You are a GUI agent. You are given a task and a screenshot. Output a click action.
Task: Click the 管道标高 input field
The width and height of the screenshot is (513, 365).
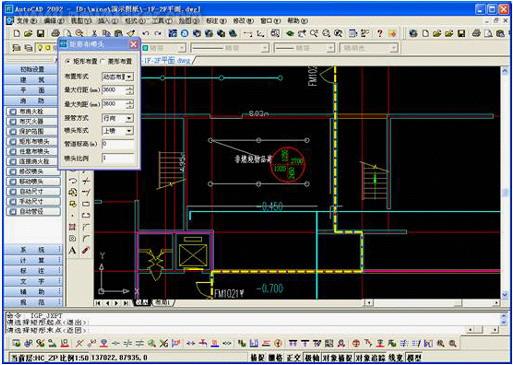pos(117,144)
